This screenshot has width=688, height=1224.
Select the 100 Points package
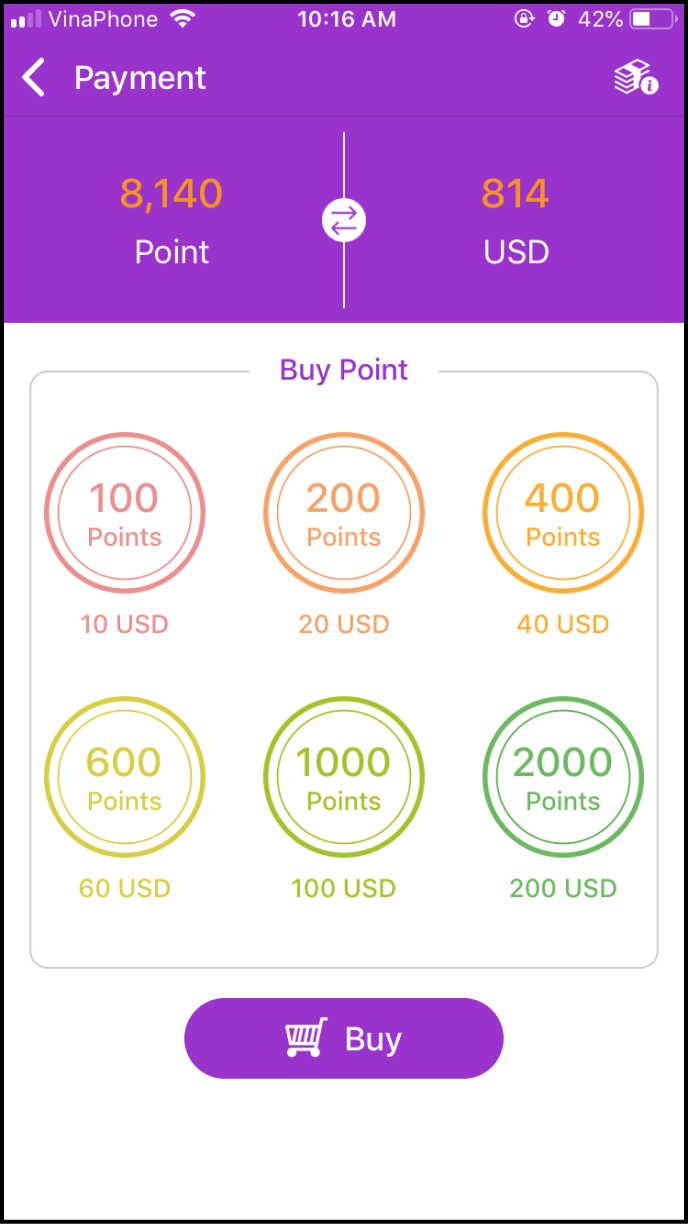coord(125,513)
